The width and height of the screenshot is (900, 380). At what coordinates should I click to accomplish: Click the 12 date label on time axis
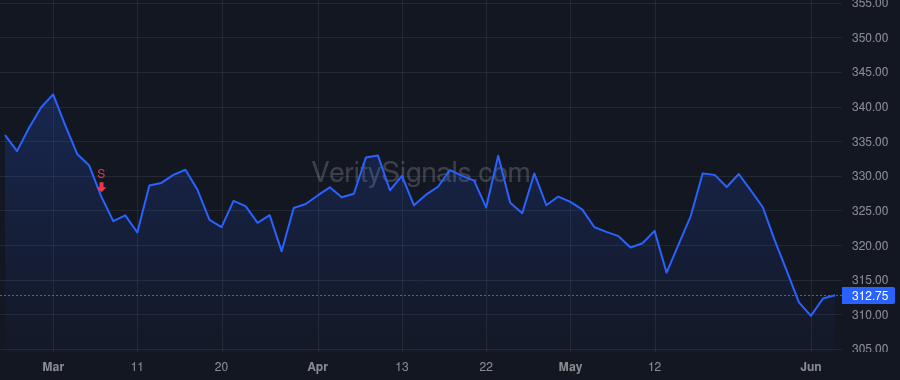655,367
